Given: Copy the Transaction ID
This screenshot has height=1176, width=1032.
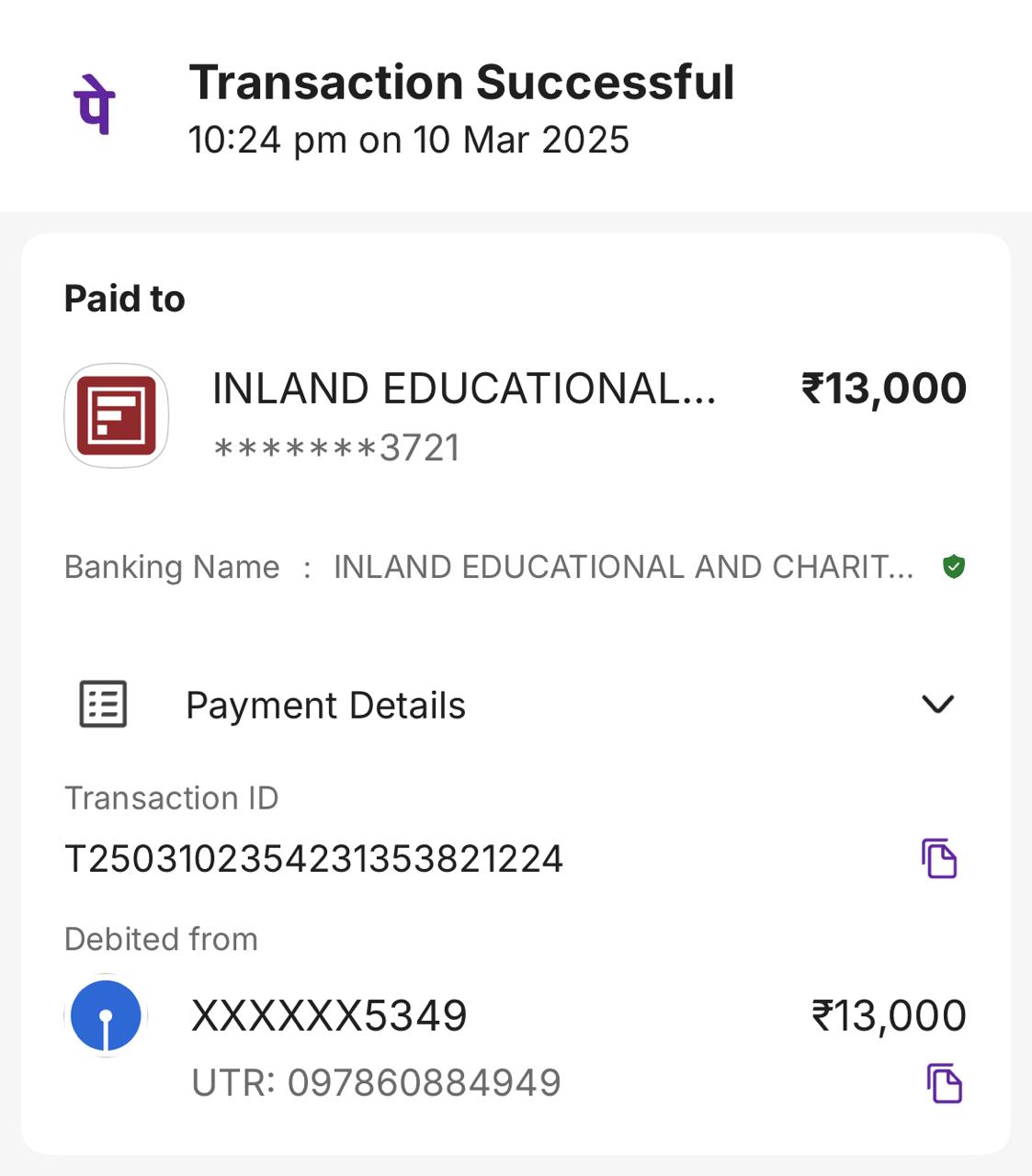Looking at the screenshot, I should (x=939, y=859).
